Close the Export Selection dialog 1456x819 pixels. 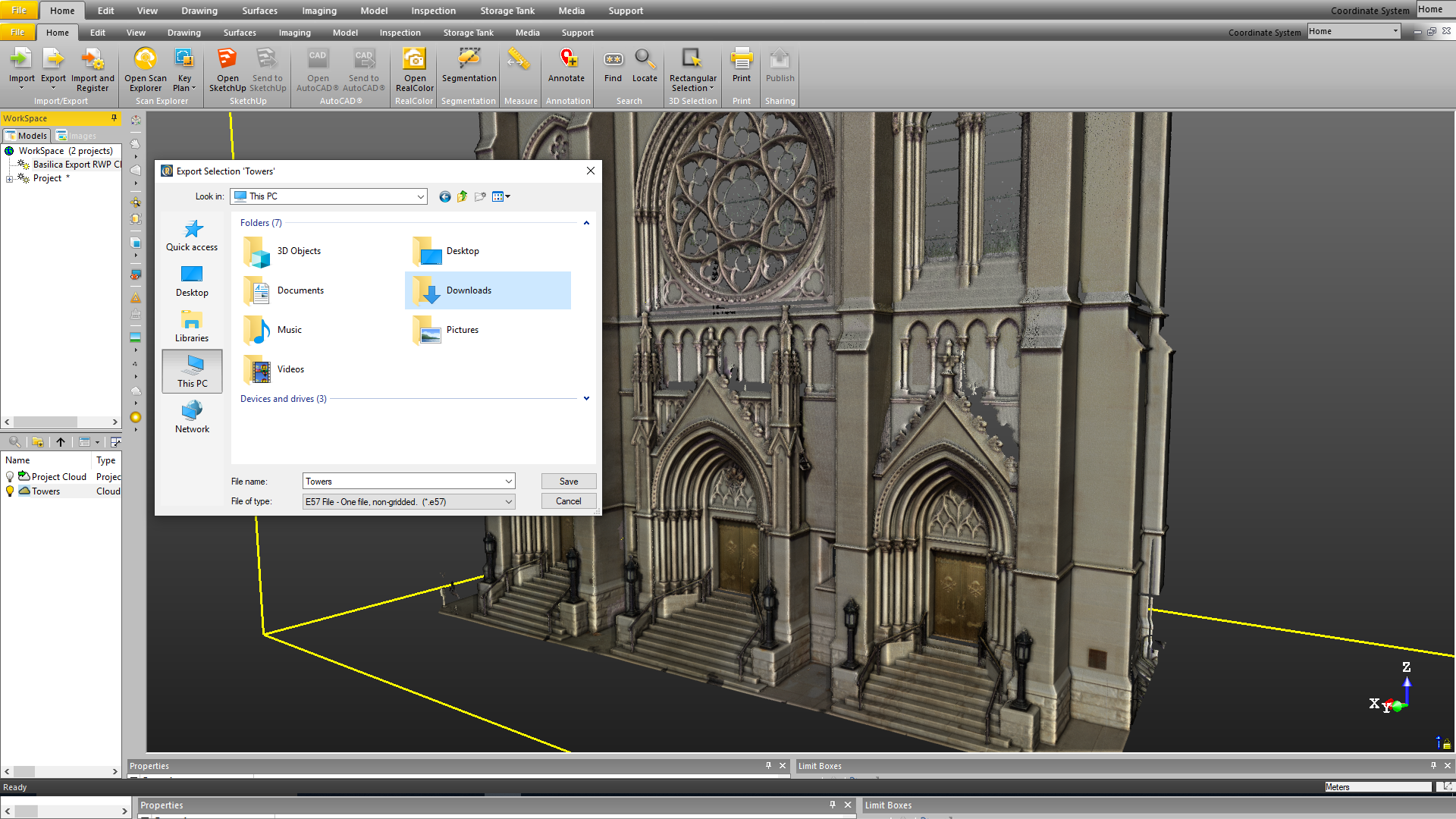tap(591, 171)
